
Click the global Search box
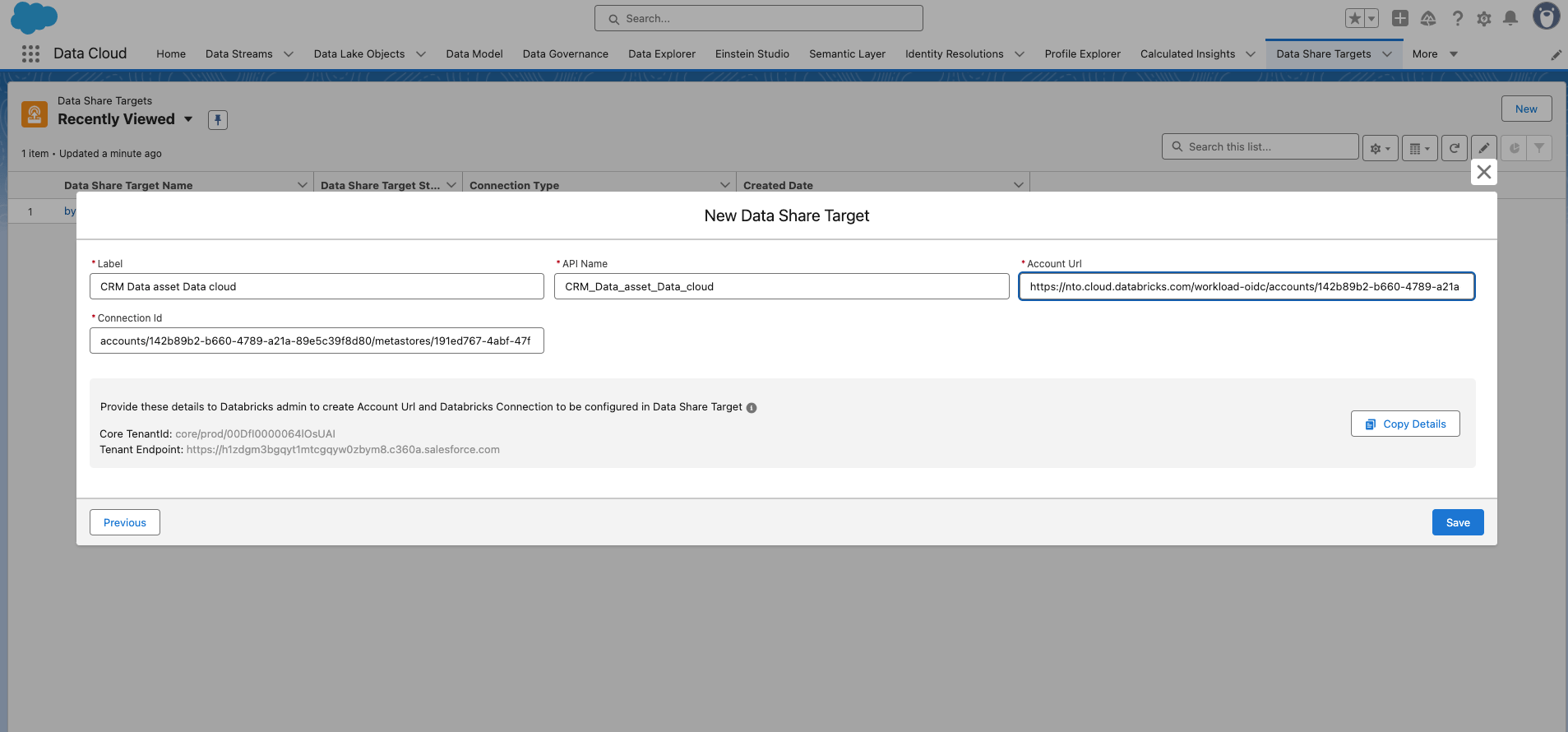tap(759, 18)
